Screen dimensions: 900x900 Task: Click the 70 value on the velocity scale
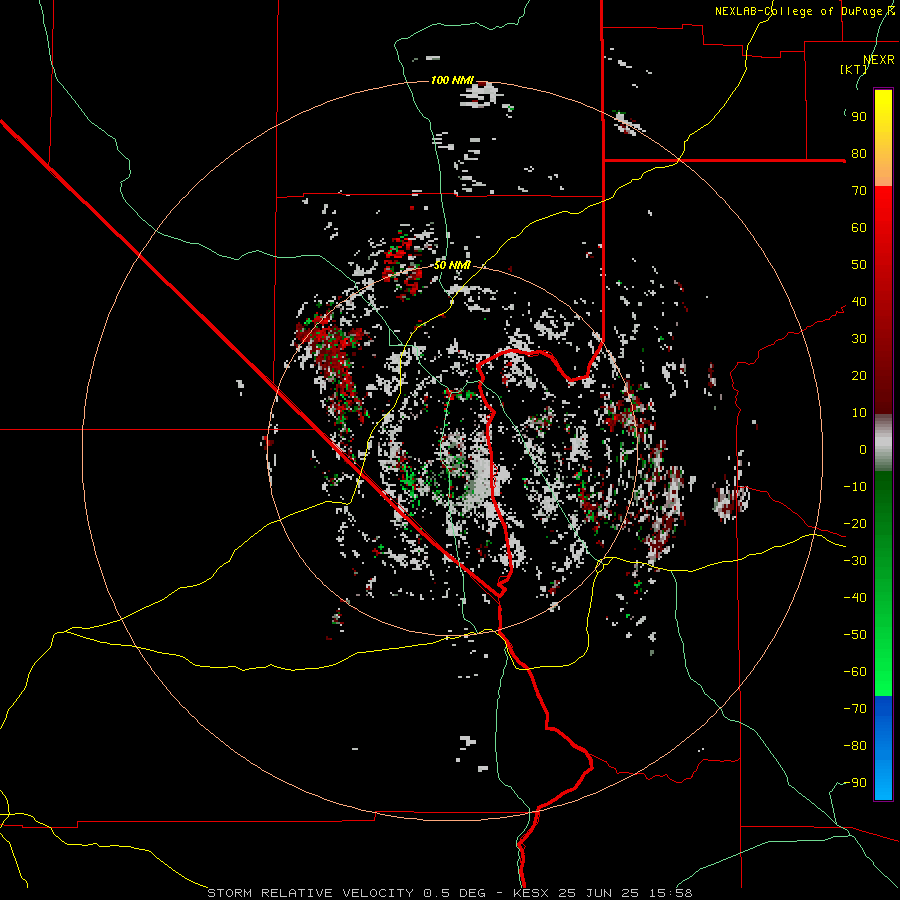(859, 191)
